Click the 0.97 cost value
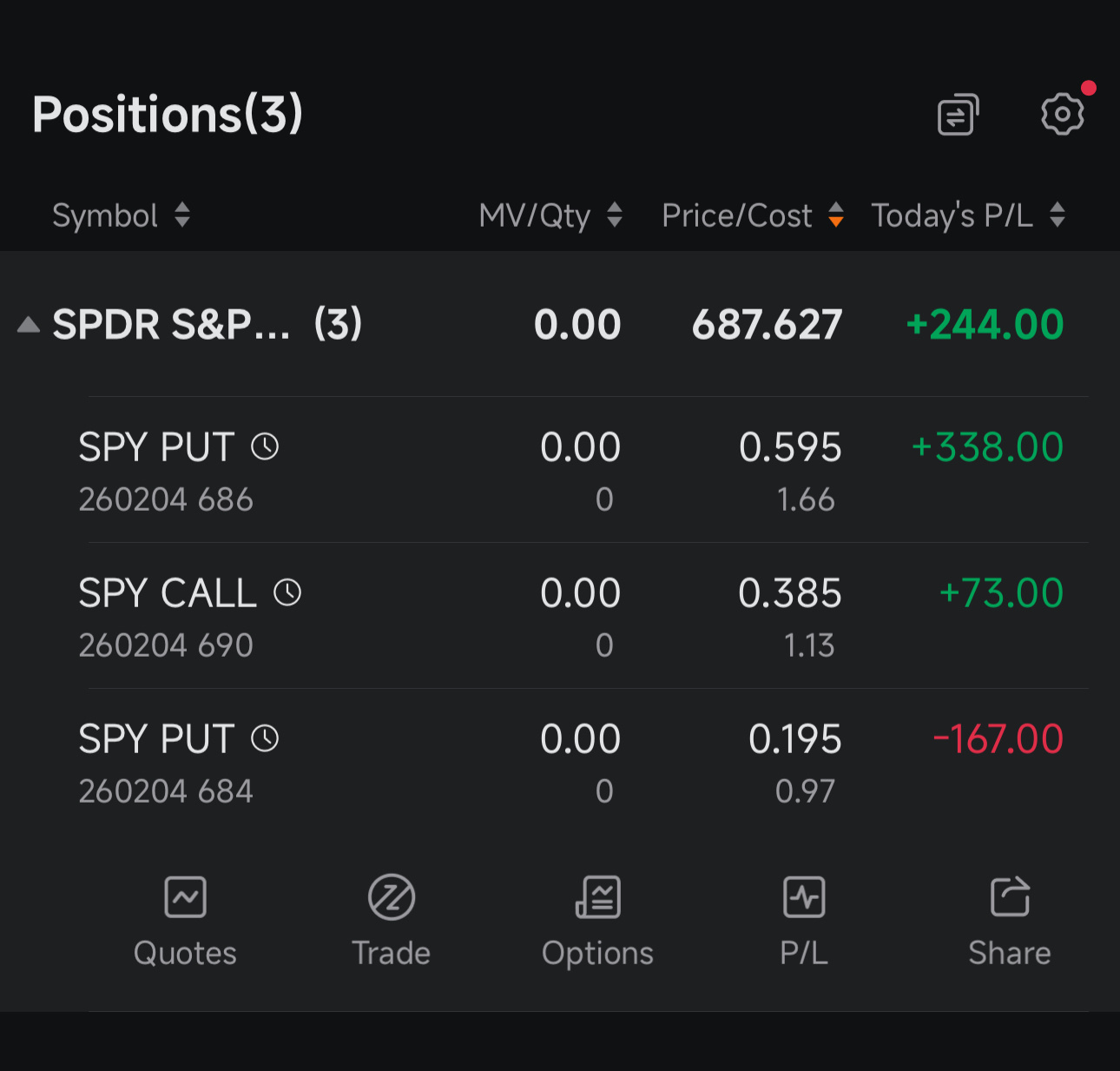This screenshot has height=1071, width=1120. tap(805, 791)
